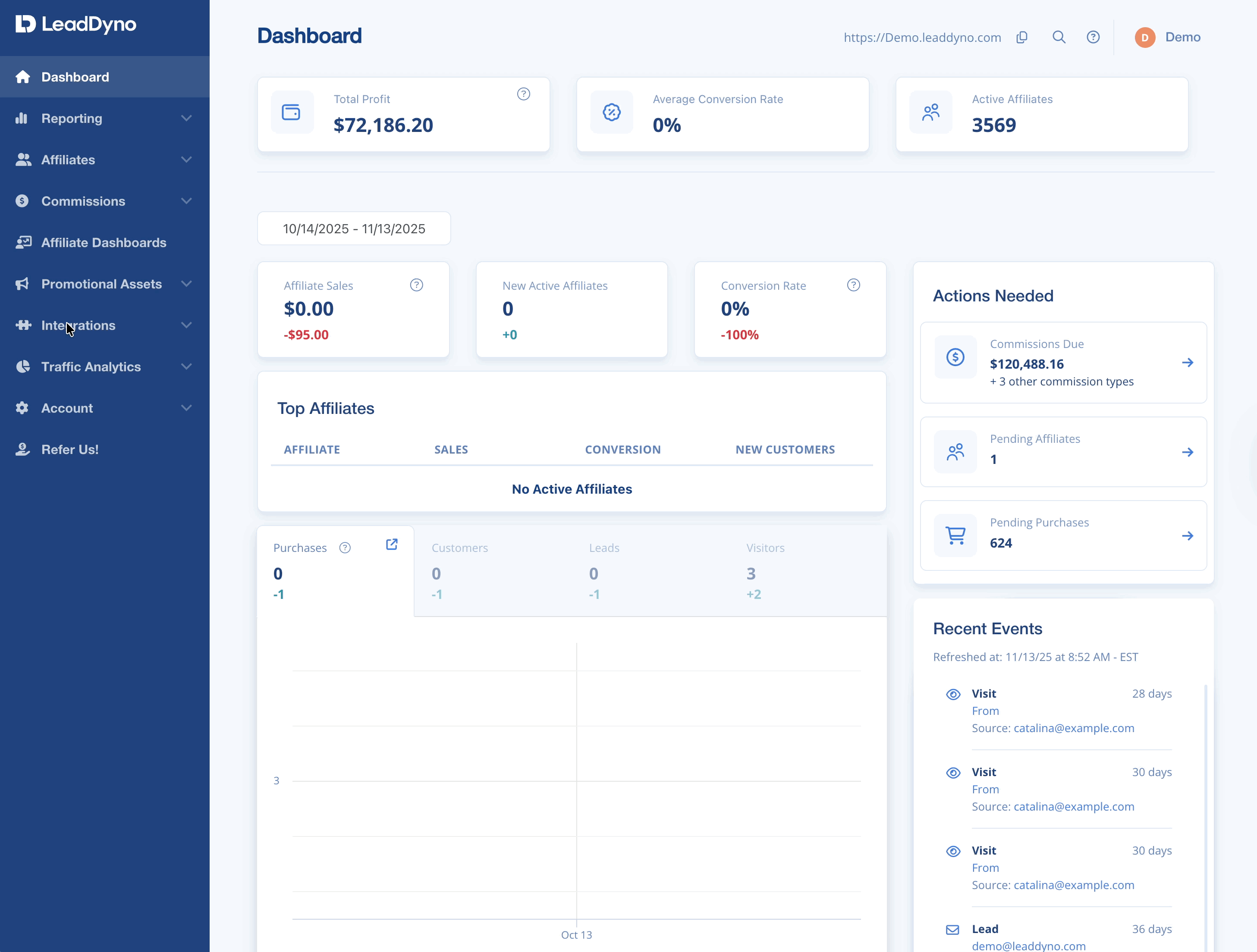Image resolution: width=1257 pixels, height=952 pixels.
Task: Click the Average Conversion Rate percent icon
Action: tap(611, 113)
